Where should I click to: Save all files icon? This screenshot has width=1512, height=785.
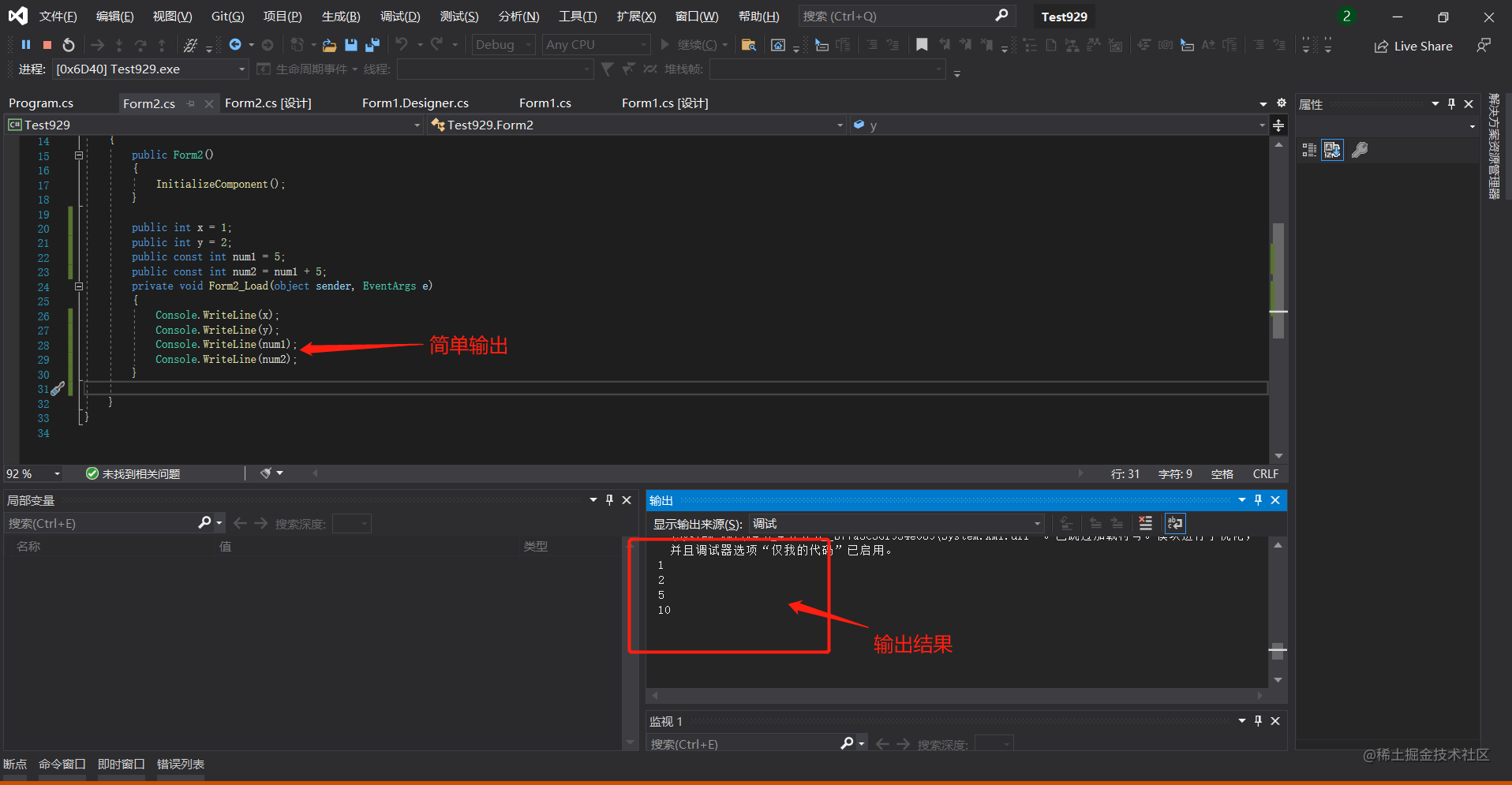coord(372,45)
